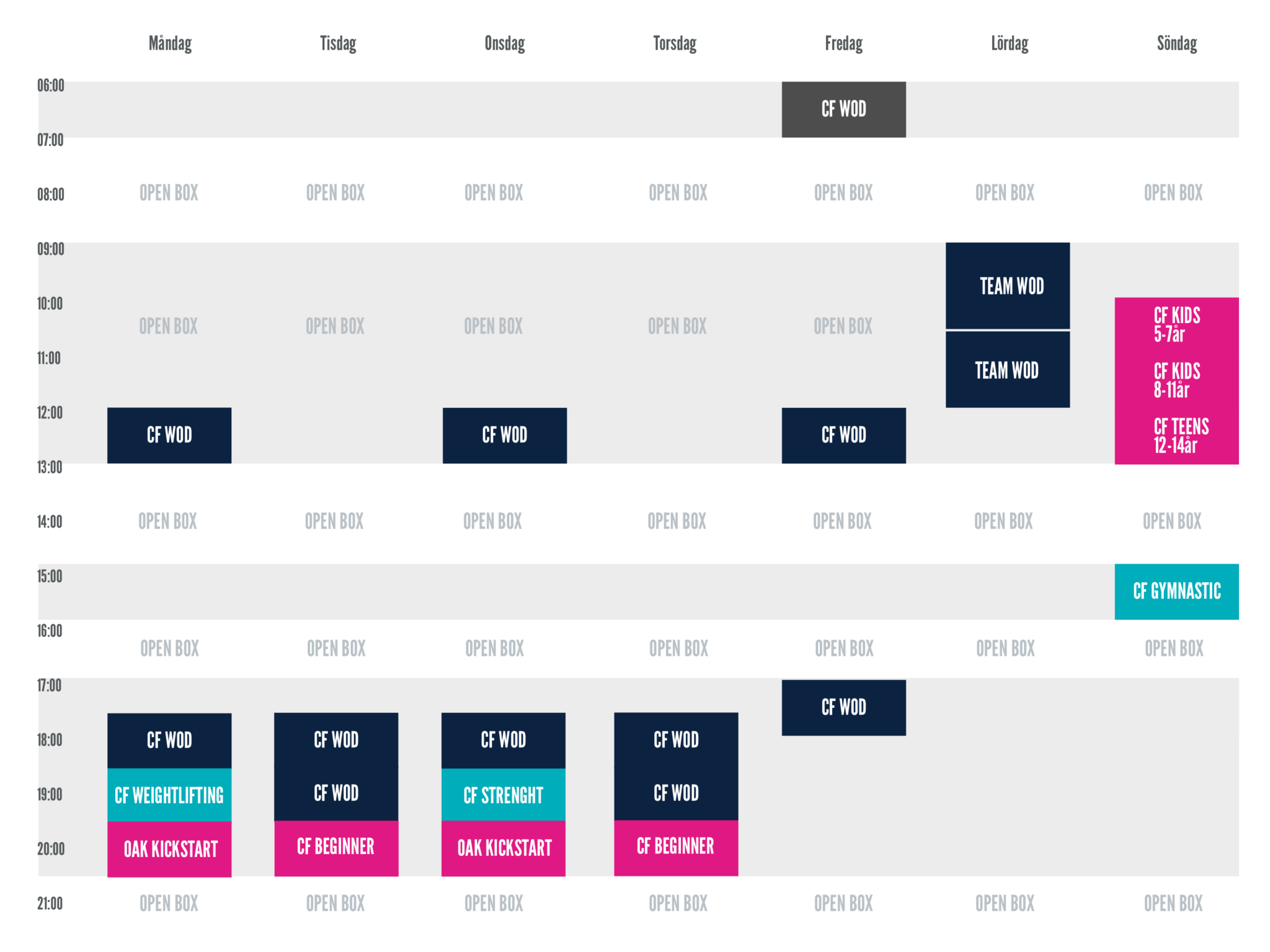The image size is (1270, 952).
Task: Choose the CF Beginner class on Tisdag
Action: point(336,848)
